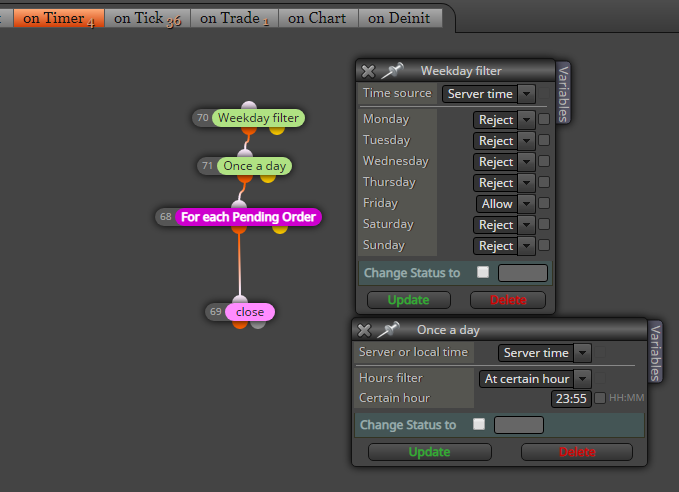679x492 pixels.
Task: Toggle checkbox next to Wednesday row
Action: coord(544,161)
